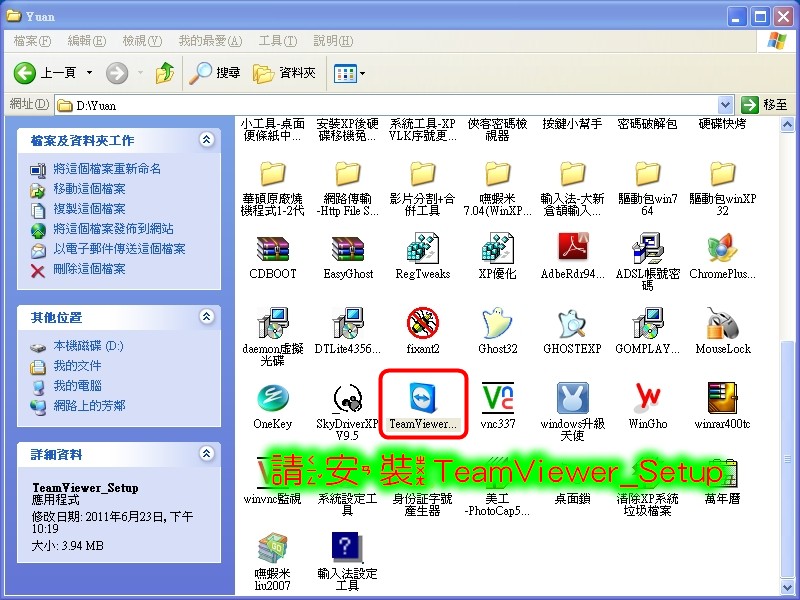Click the Up one level folder button
Viewport: 800px width, 600px height.
(165, 73)
